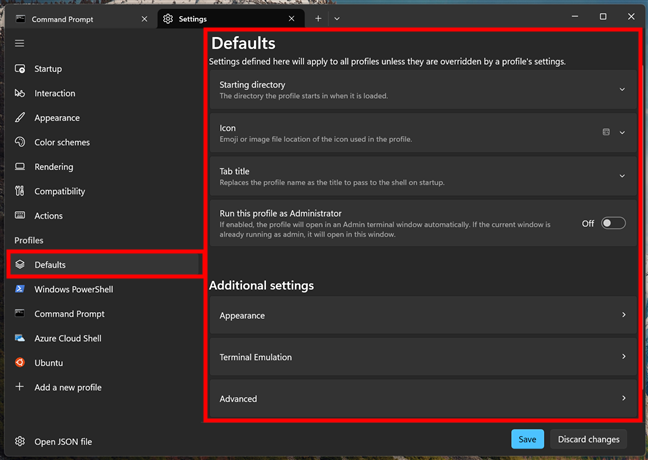648x460 pixels.
Task: Select Interaction in the sidebar
Action: coord(104,93)
